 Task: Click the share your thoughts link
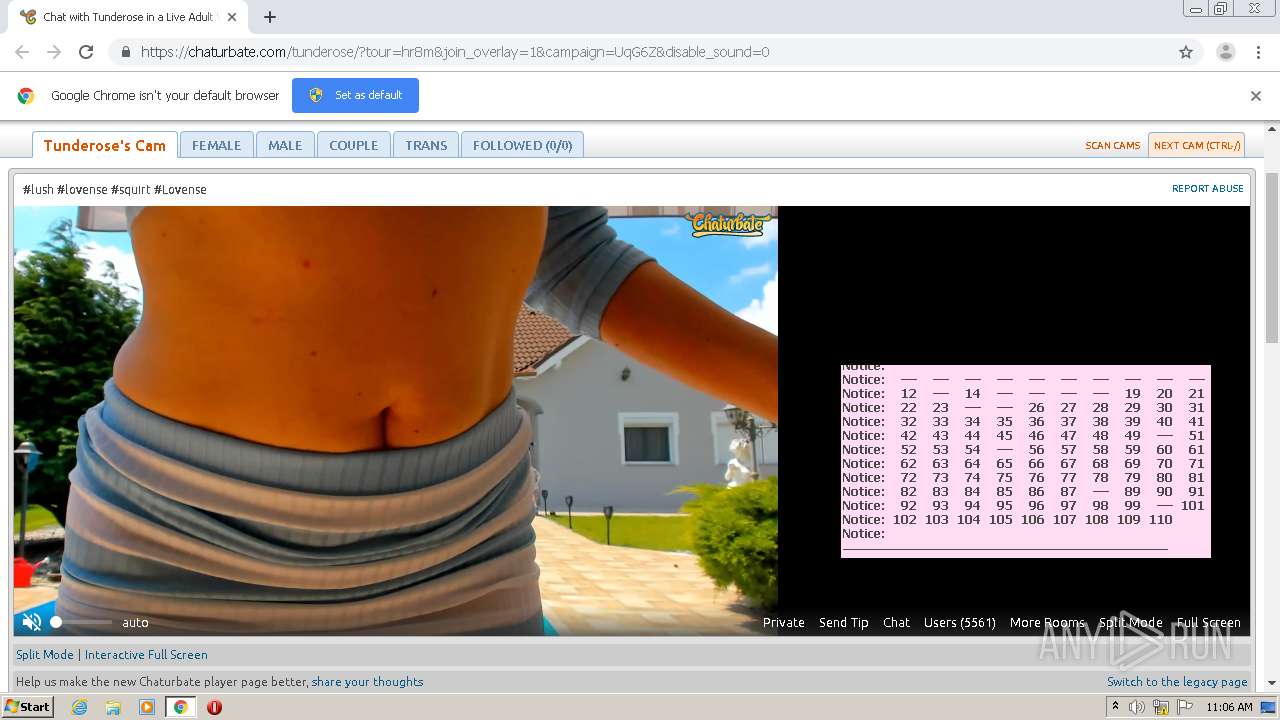point(367,681)
